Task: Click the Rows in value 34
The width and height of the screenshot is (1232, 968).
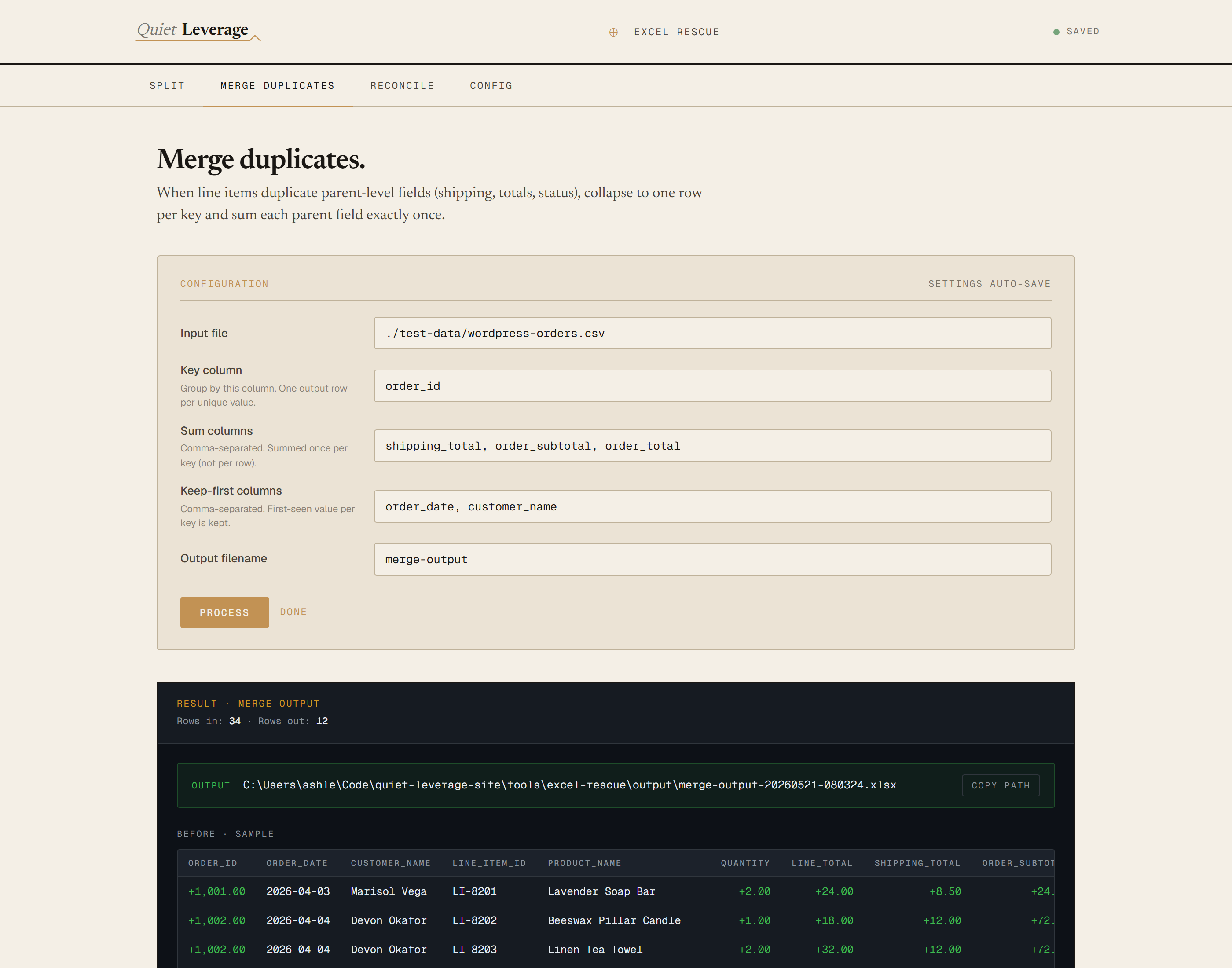Action: tap(235, 721)
